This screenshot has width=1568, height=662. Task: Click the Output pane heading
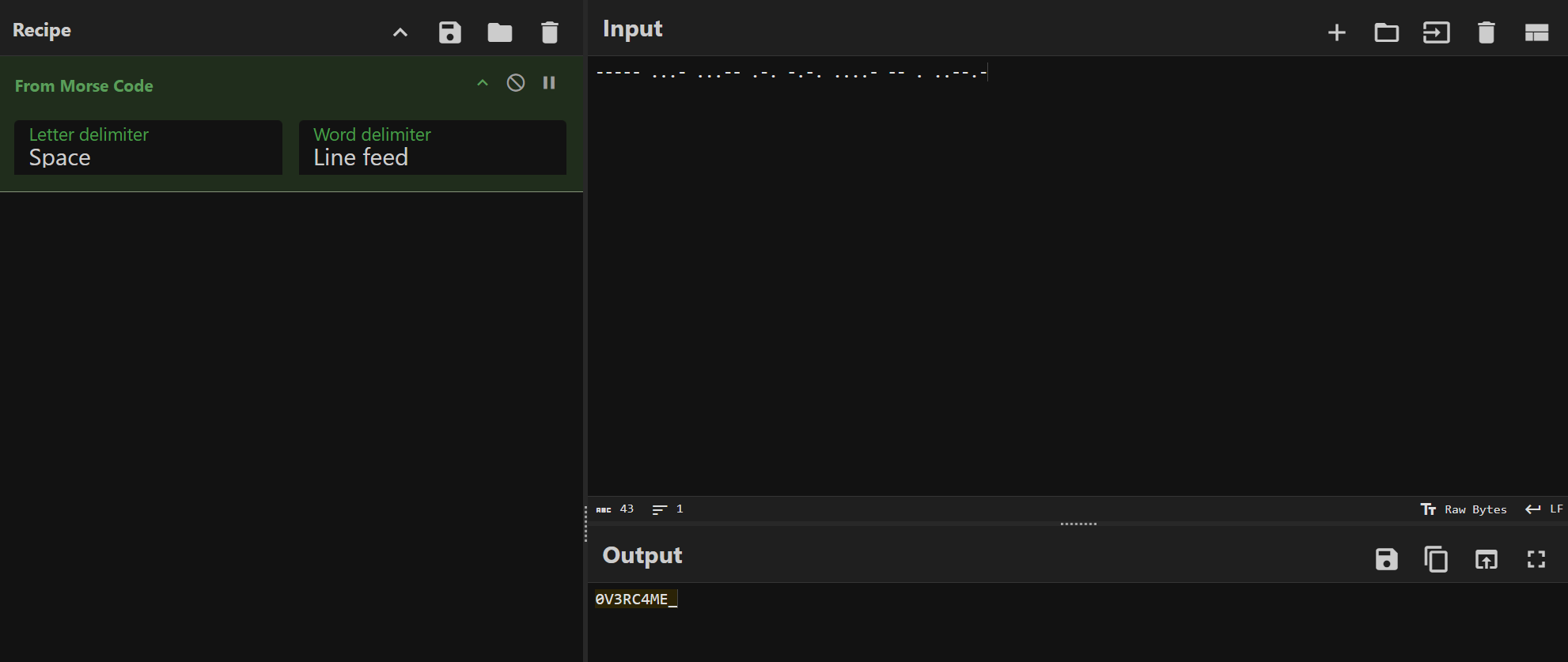pos(642,555)
